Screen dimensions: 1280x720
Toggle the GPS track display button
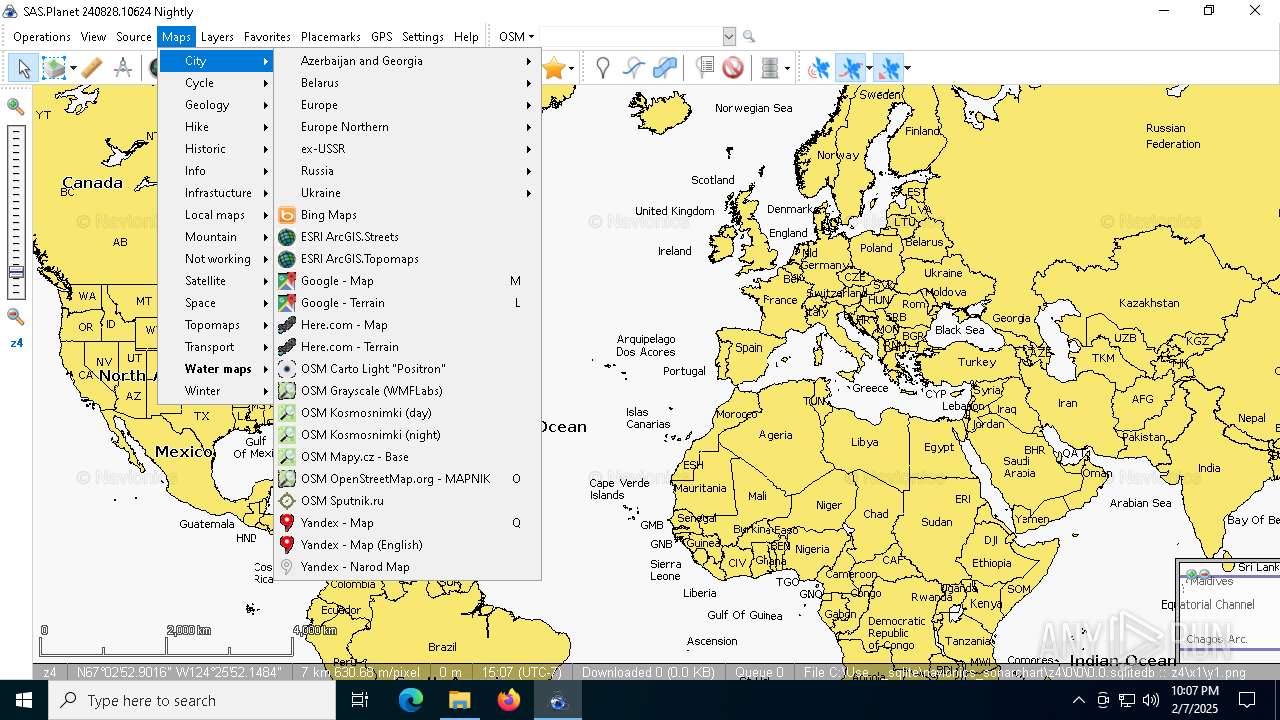click(849, 68)
